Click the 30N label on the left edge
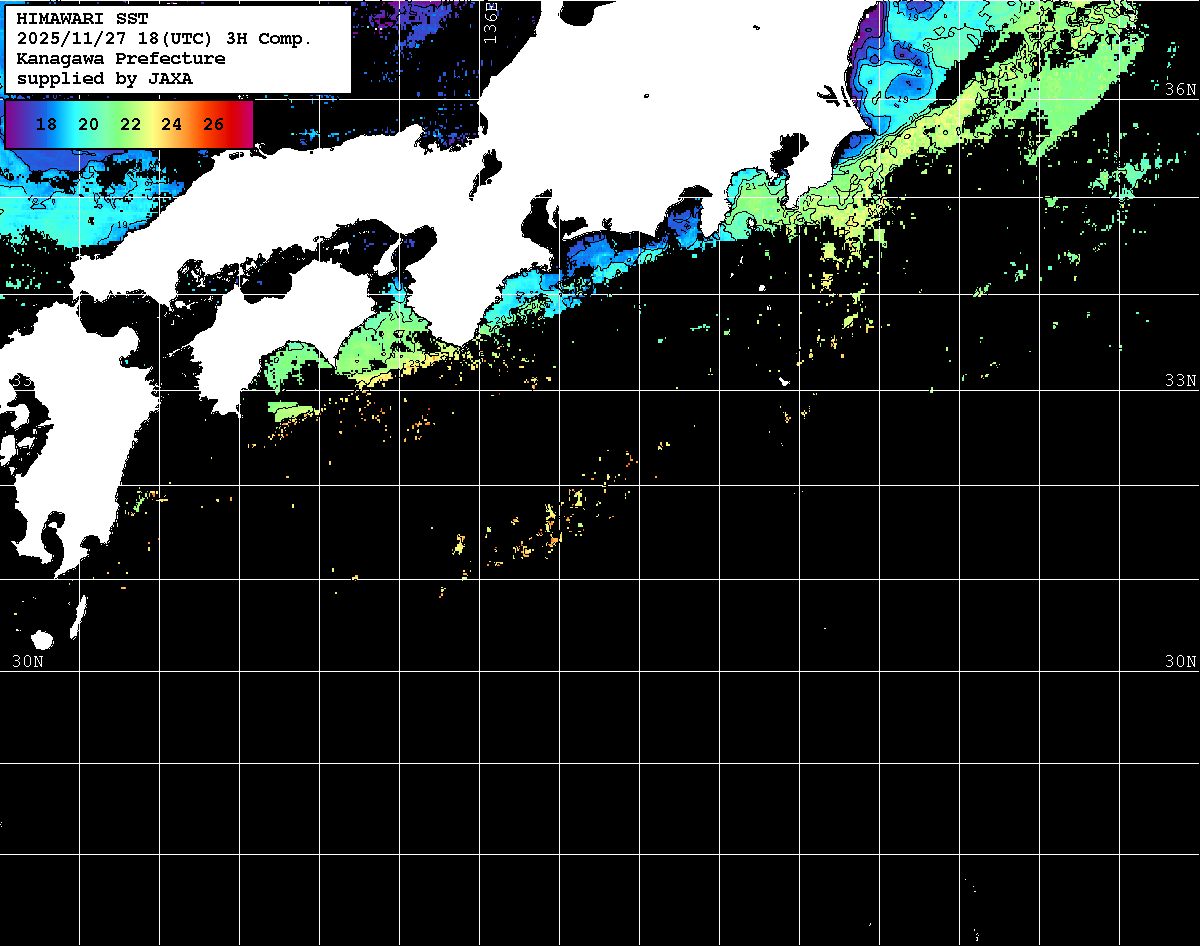 click(27, 661)
